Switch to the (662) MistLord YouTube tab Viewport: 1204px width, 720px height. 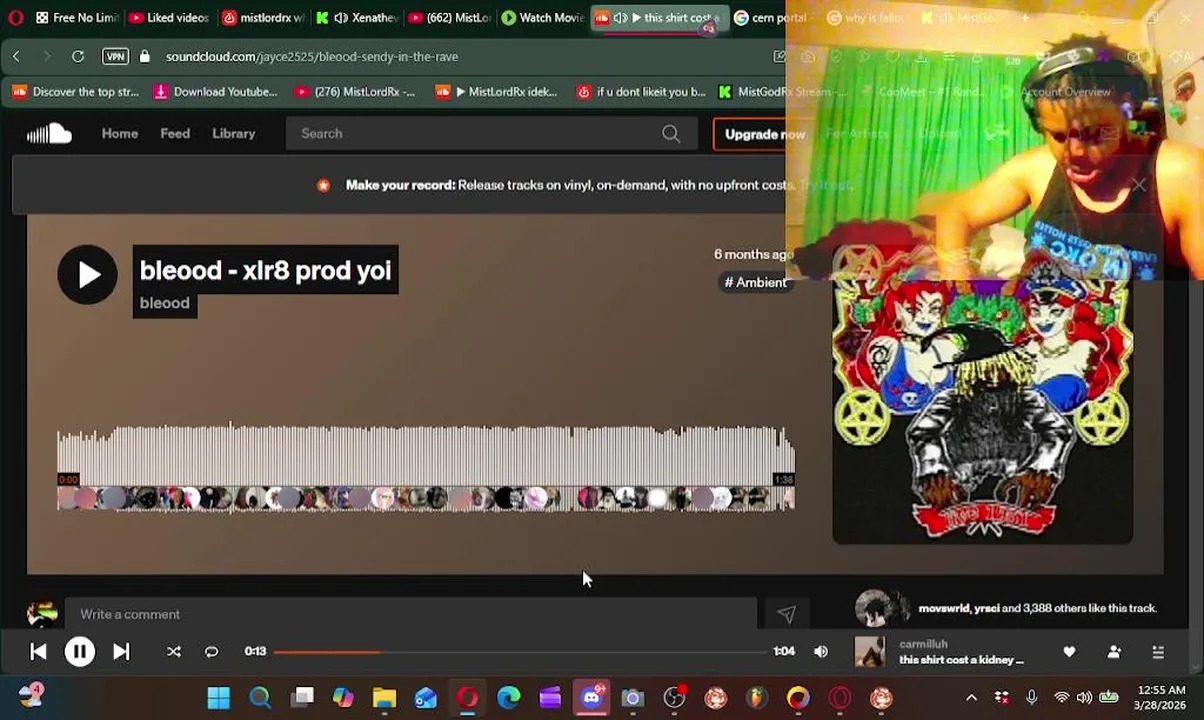(x=450, y=17)
